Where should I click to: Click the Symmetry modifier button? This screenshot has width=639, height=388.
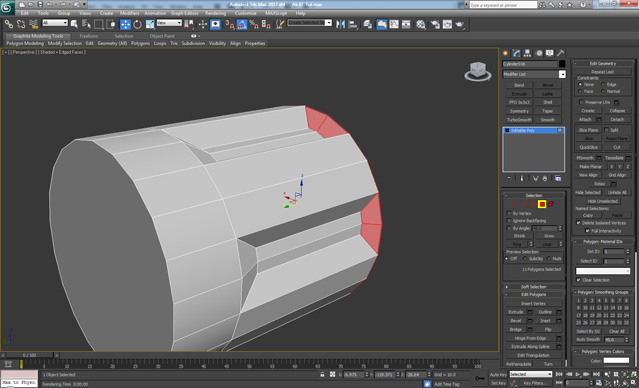click(x=519, y=111)
